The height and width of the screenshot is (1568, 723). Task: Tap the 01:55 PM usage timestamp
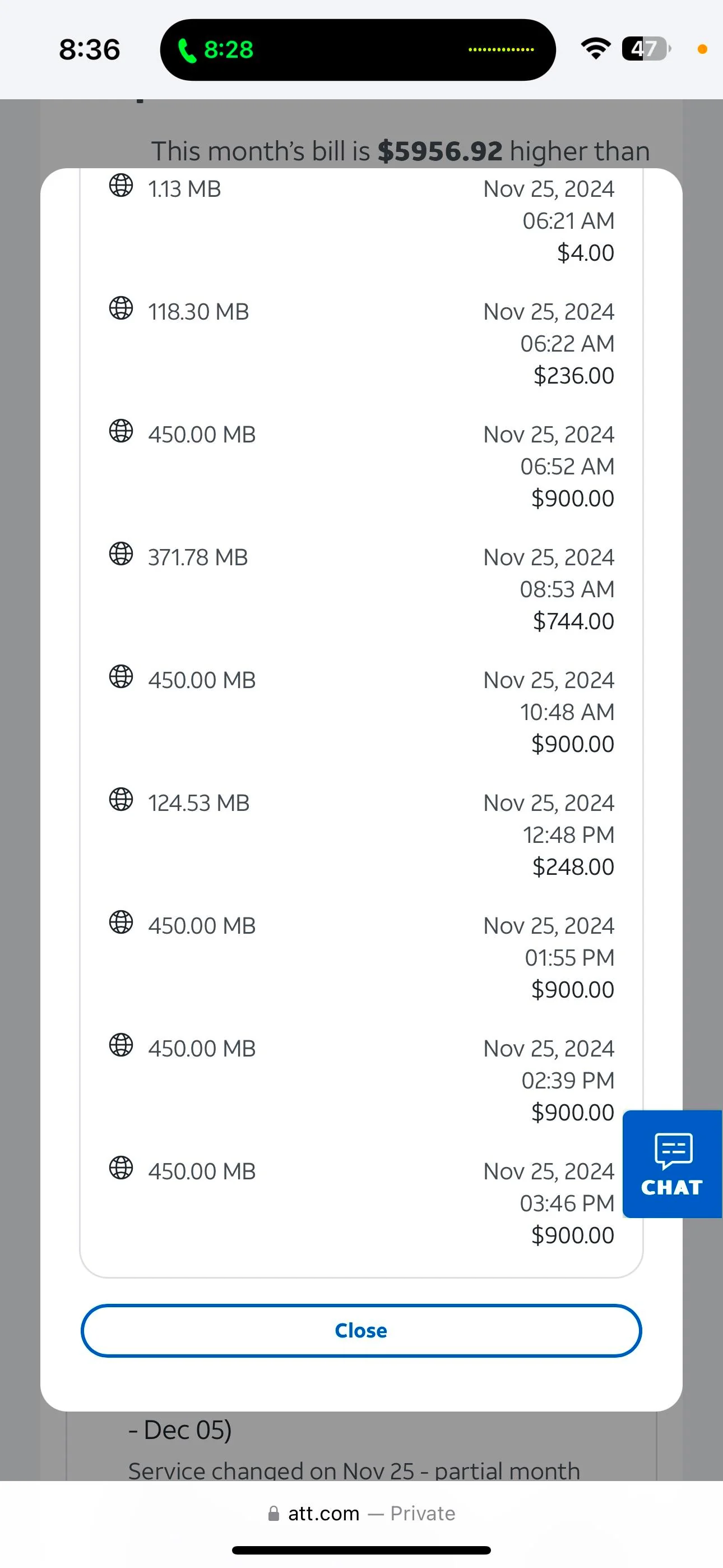click(x=569, y=958)
